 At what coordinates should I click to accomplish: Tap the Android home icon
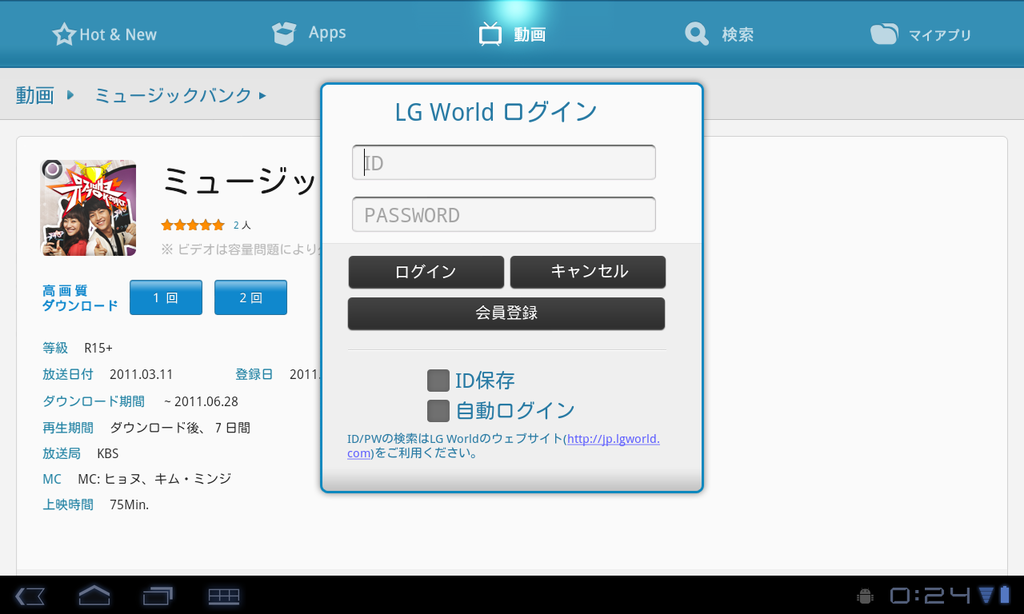[94, 595]
